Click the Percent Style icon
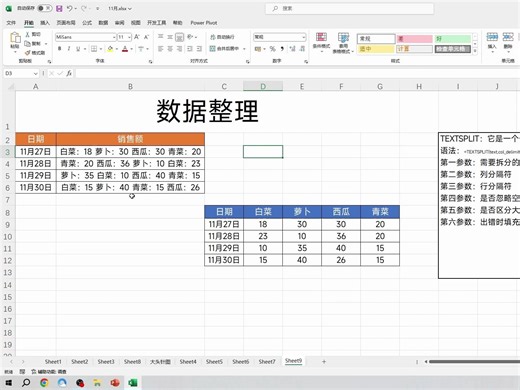The height and width of the screenshot is (390, 520). tap(273, 49)
